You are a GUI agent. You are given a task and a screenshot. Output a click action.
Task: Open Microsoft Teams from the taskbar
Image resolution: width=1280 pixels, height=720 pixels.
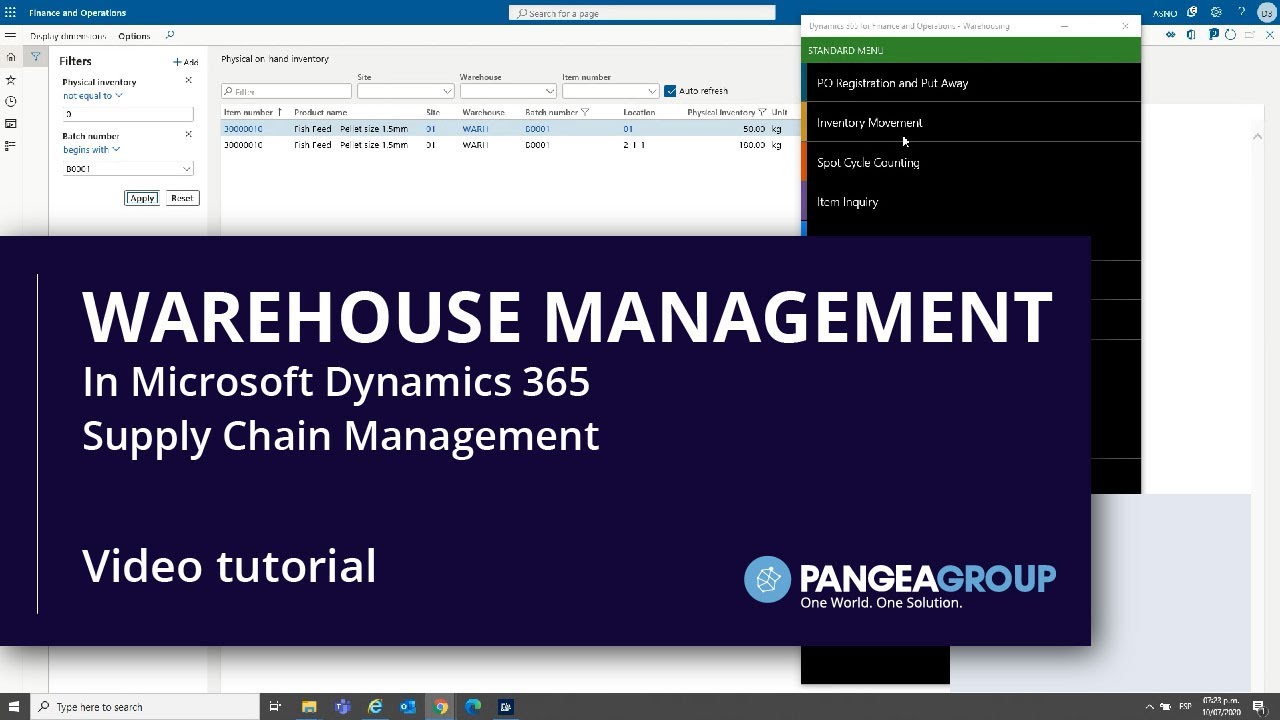coord(342,707)
